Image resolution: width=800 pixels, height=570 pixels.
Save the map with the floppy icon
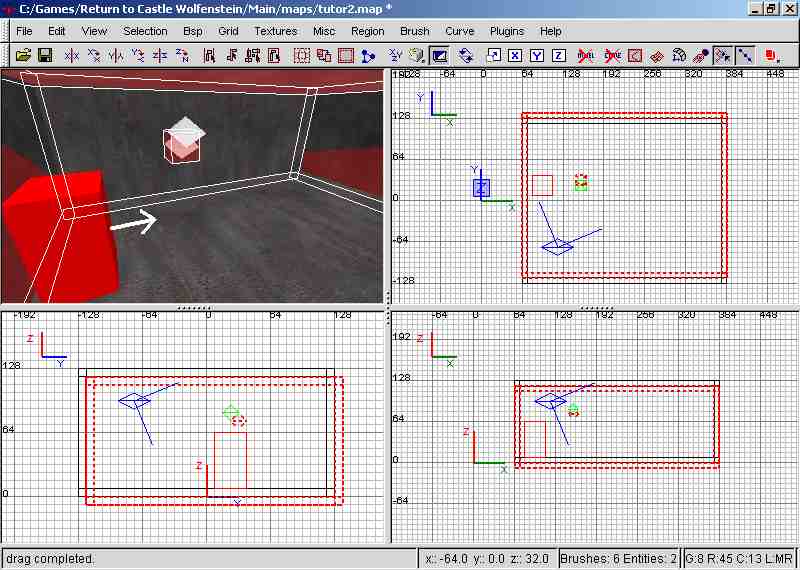coord(44,55)
